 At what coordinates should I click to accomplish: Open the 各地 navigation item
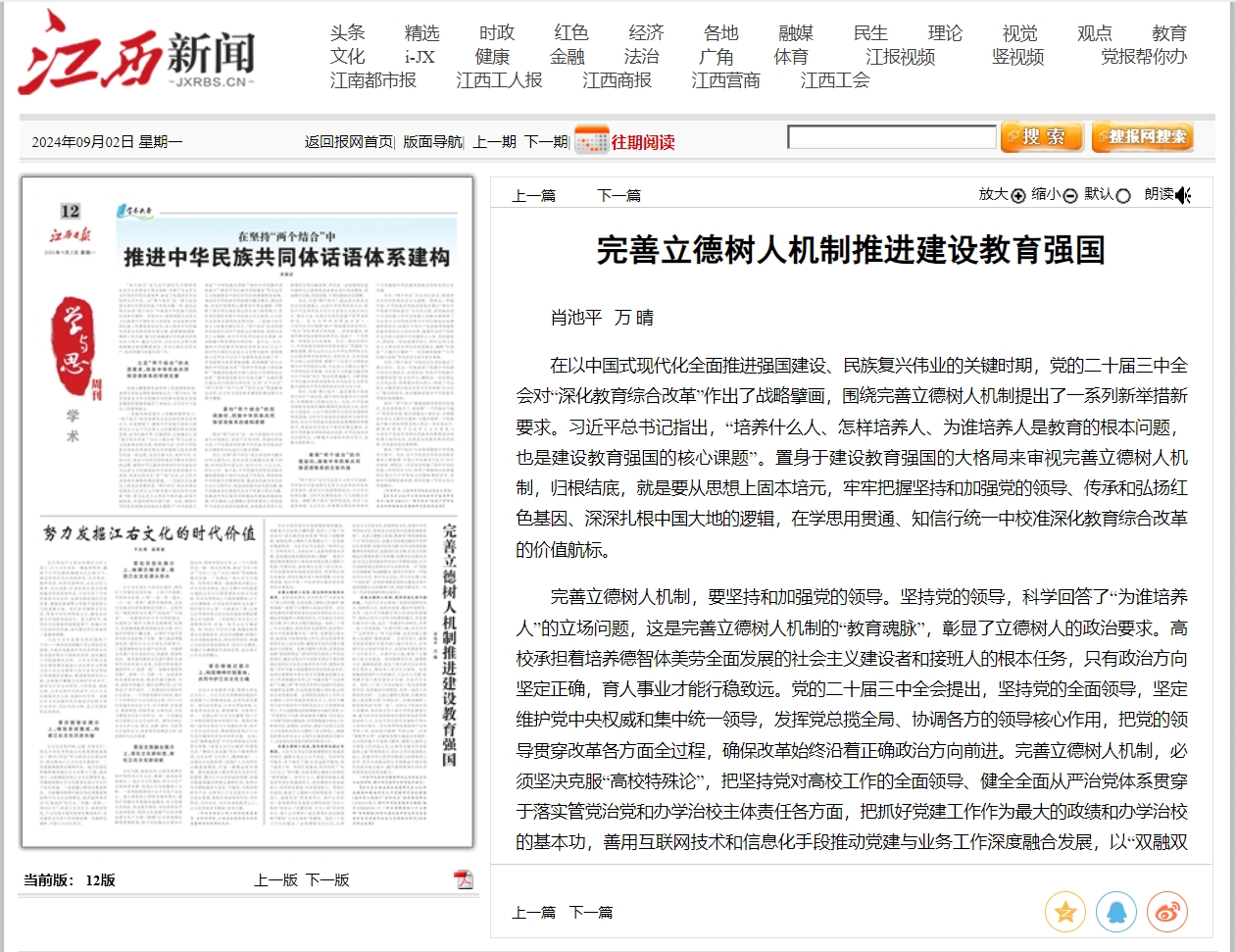point(720,33)
